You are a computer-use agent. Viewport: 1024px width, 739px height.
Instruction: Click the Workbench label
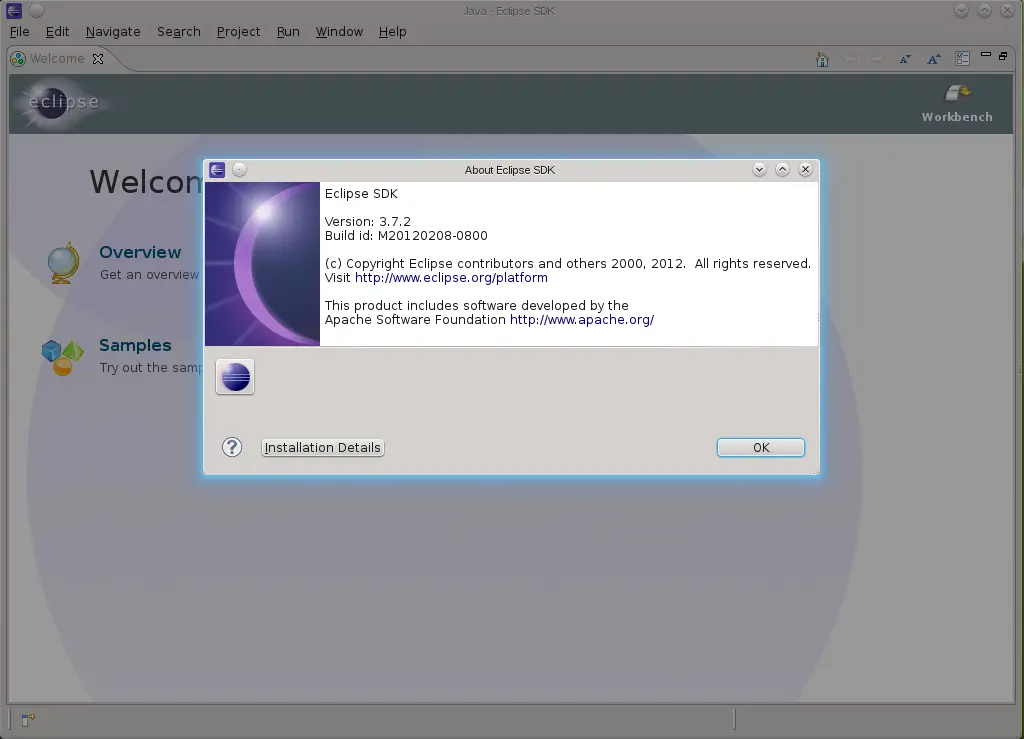[x=957, y=117]
